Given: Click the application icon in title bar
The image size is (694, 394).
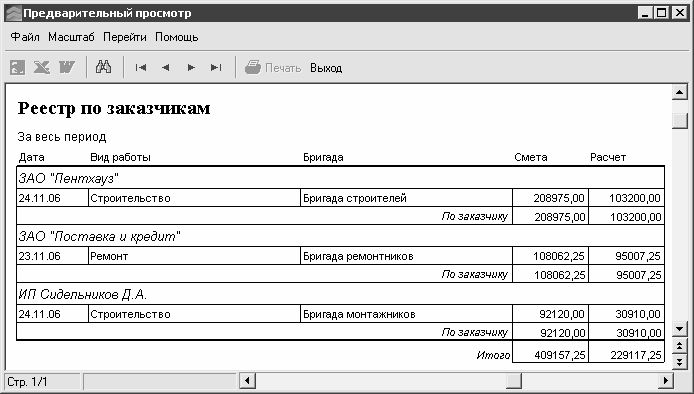Looking at the screenshot, I should tap(13, 13).
